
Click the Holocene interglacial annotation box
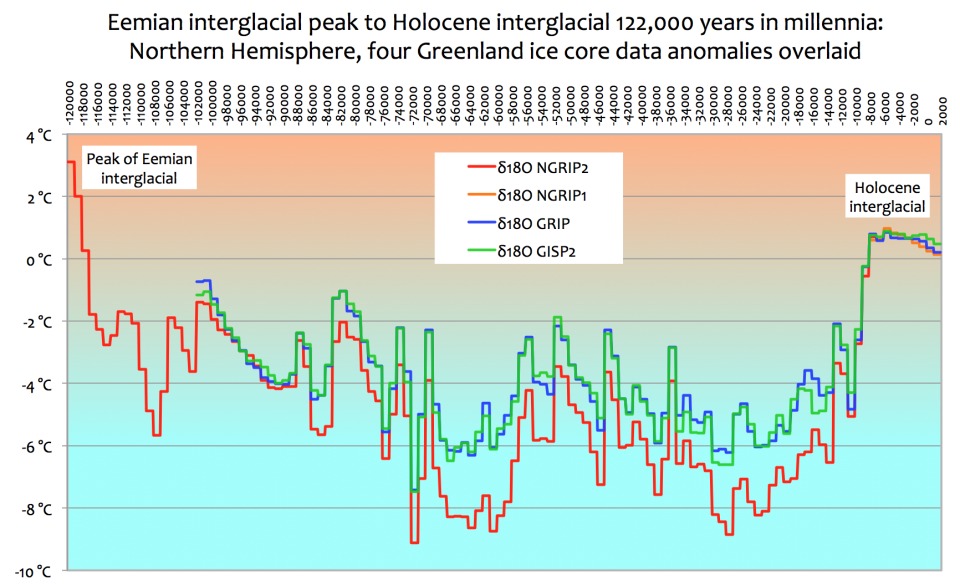click(887, 196)
